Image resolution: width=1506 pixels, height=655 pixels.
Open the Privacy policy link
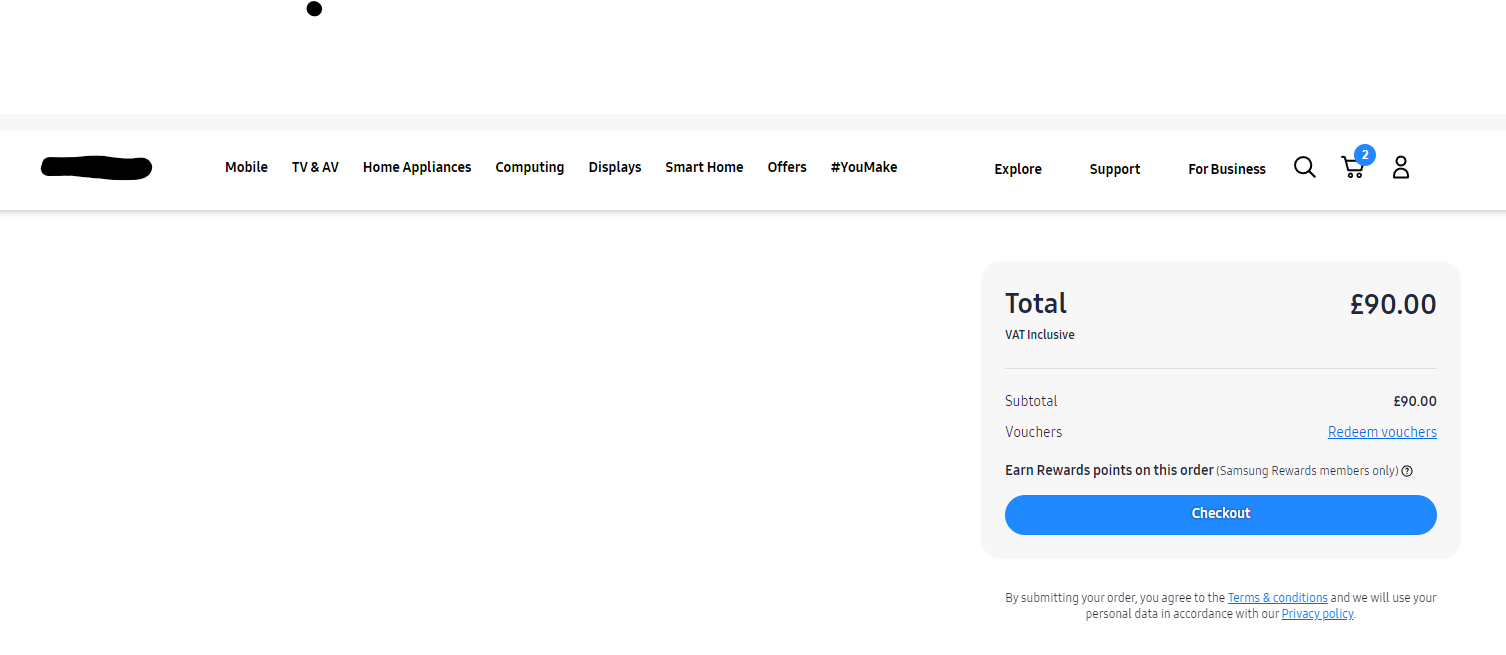pyautogui.click(x=1317, y=614)
